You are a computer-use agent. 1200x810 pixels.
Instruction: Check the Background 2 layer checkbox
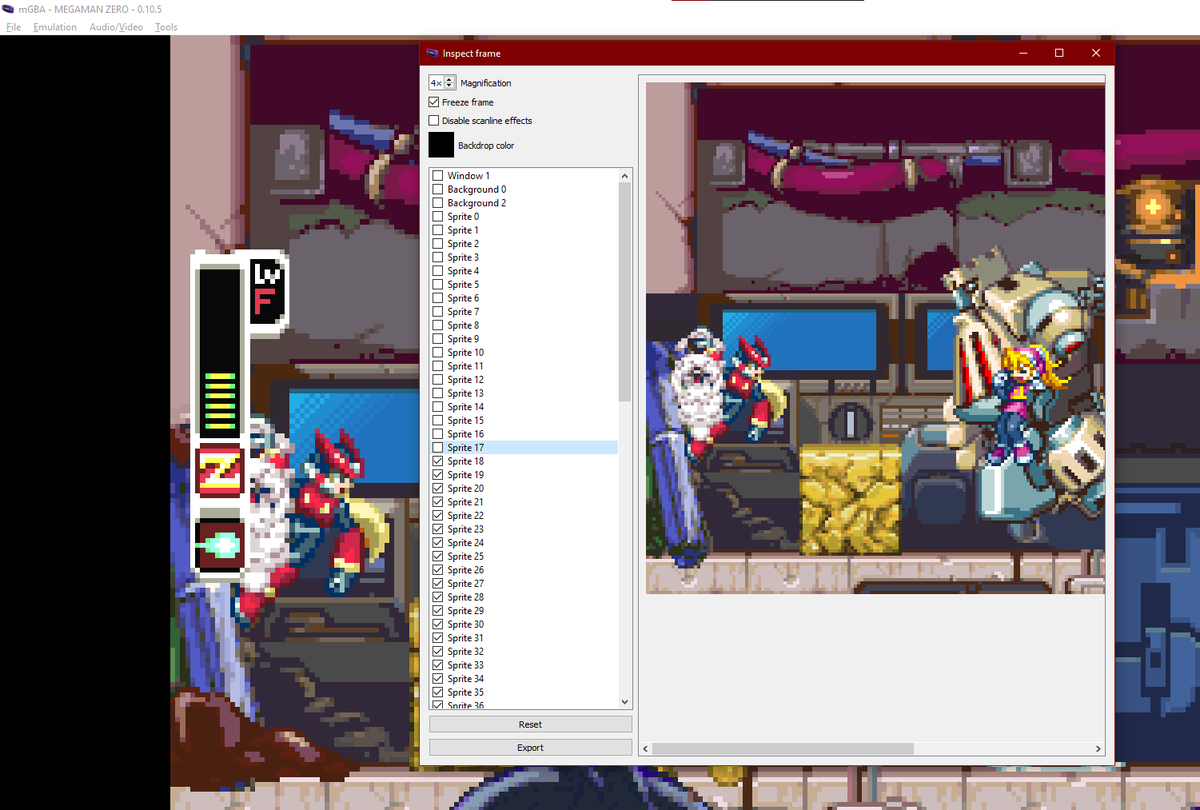click(x=438, y=203)
